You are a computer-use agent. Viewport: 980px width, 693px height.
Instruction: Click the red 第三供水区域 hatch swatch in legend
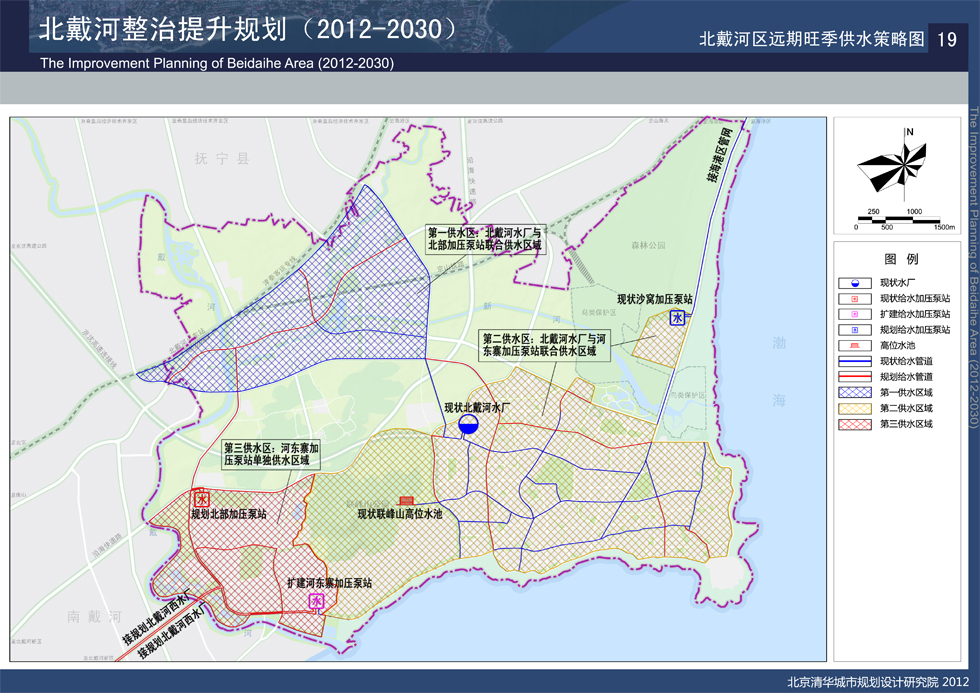[x=856, y=425]
